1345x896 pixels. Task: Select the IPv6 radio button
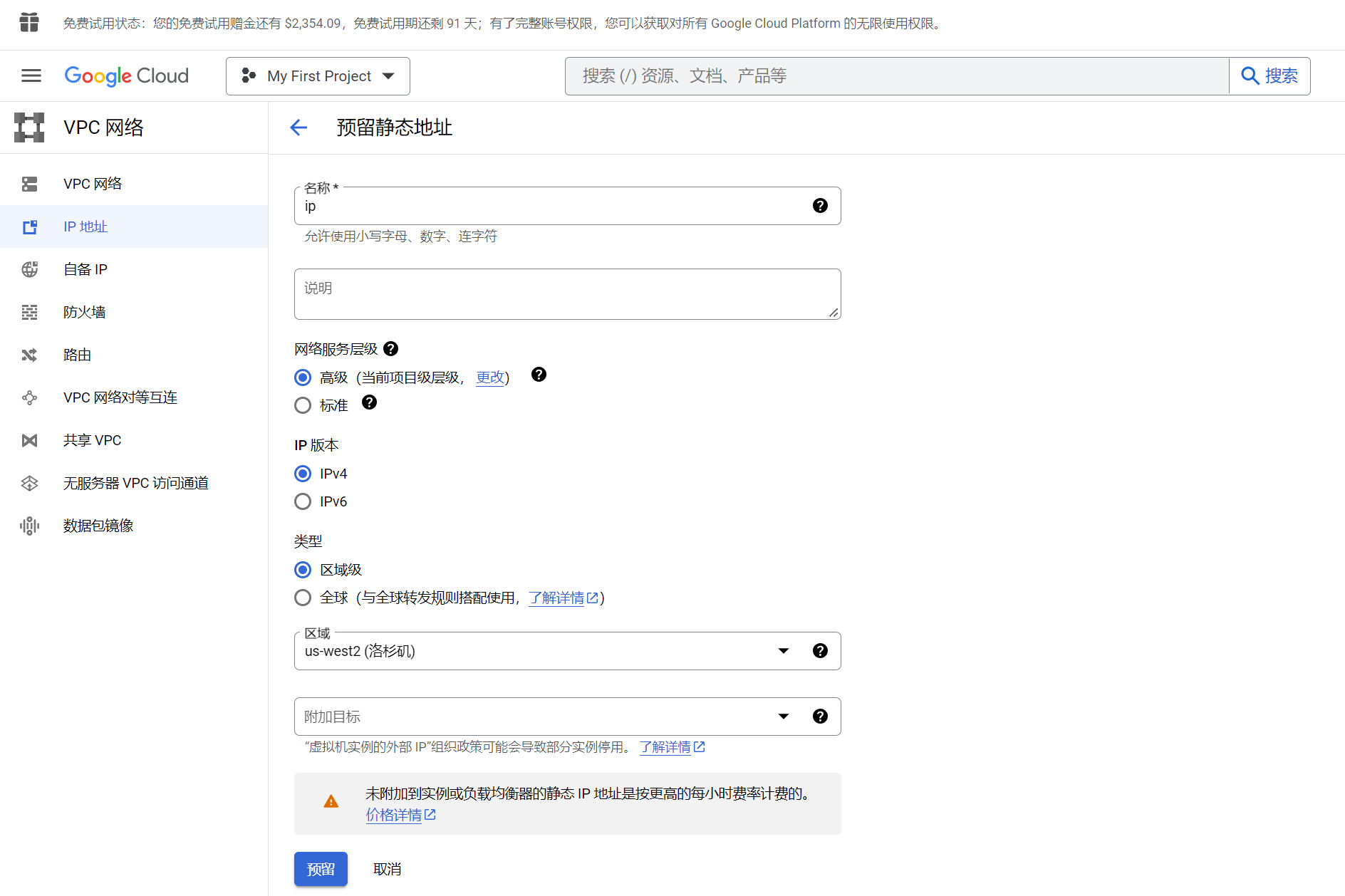303,501
